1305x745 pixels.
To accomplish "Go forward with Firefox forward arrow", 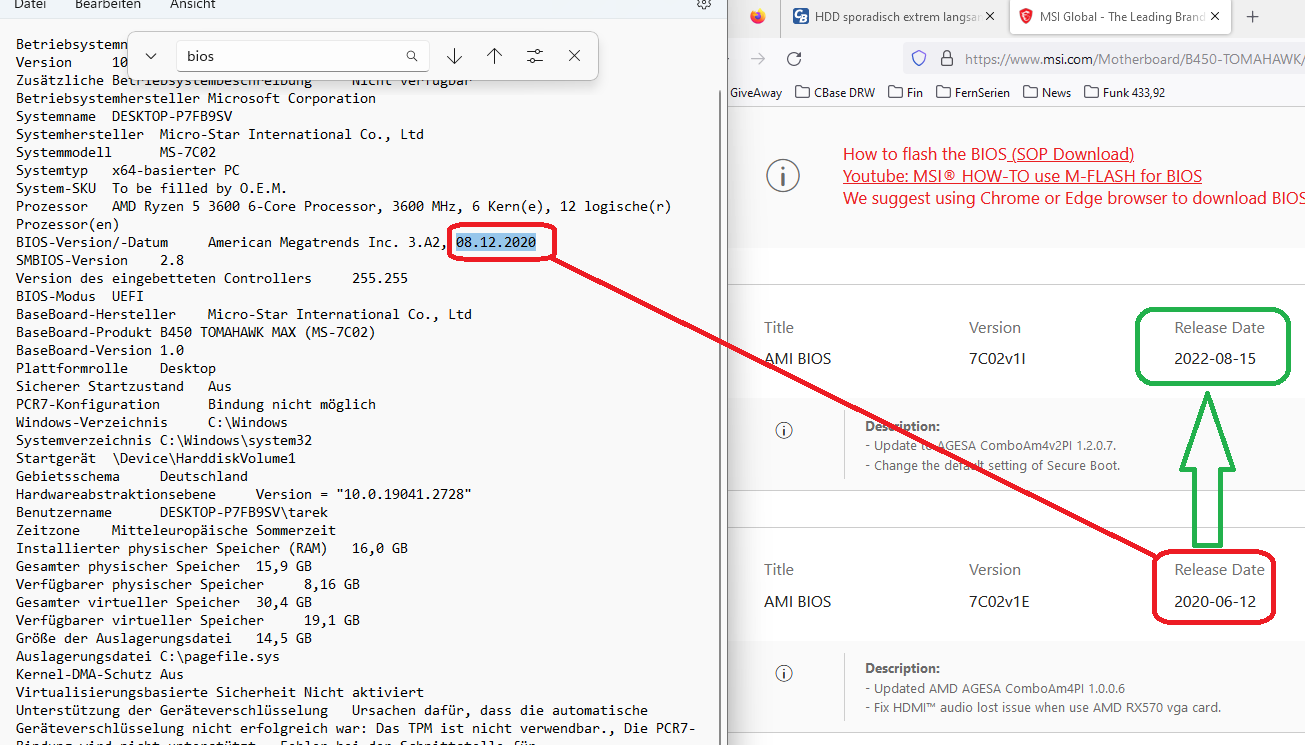I will [758, 59].
